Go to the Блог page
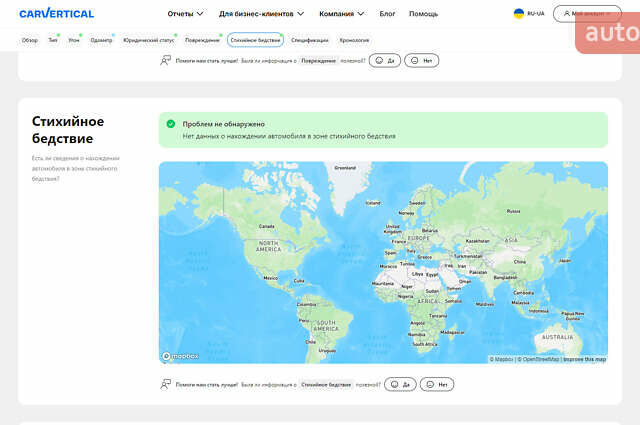The width and height of the screenshot is (640, 425). (x=387, y=14)
